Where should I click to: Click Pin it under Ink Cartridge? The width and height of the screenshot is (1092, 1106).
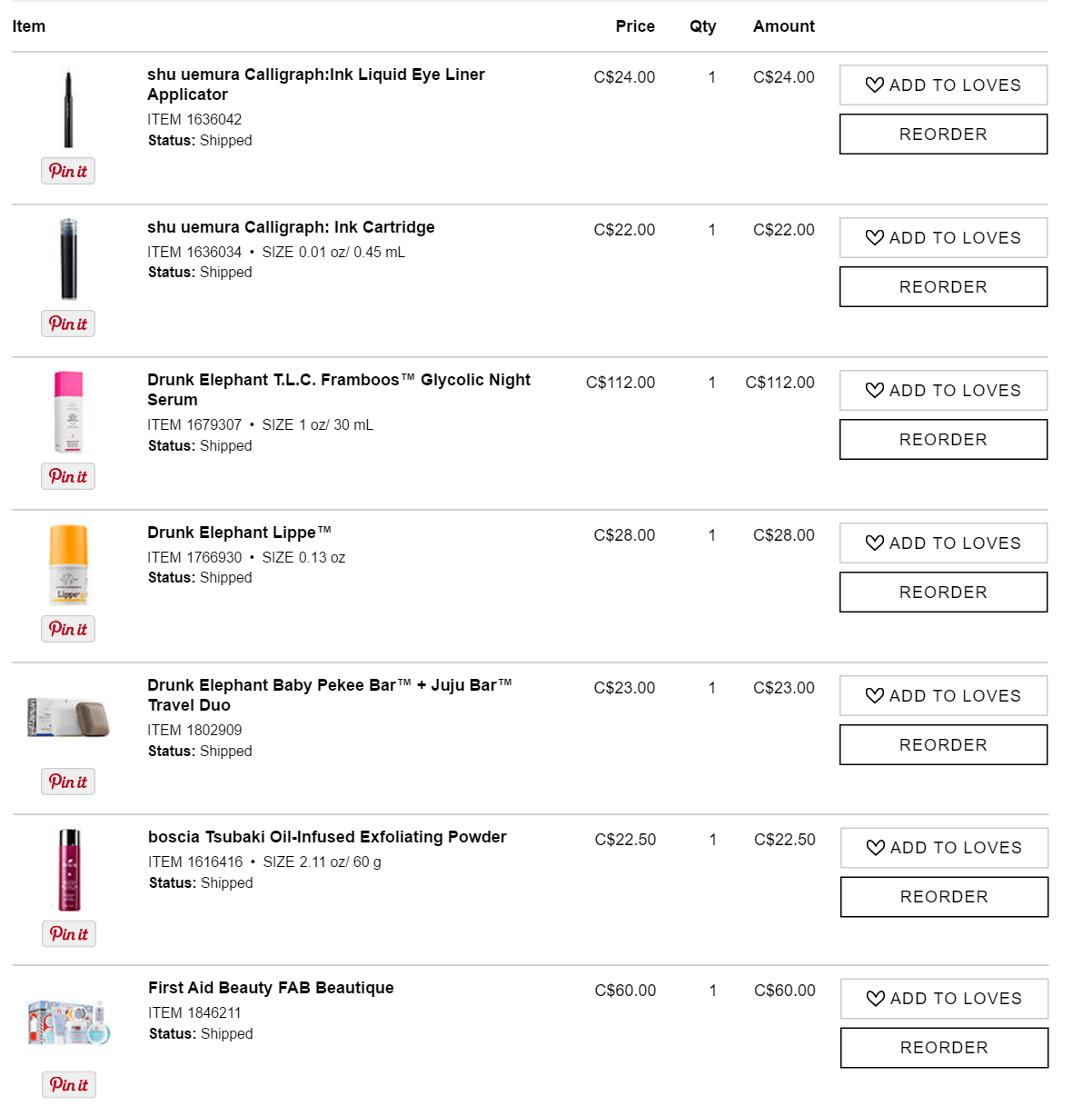(68, 324)
